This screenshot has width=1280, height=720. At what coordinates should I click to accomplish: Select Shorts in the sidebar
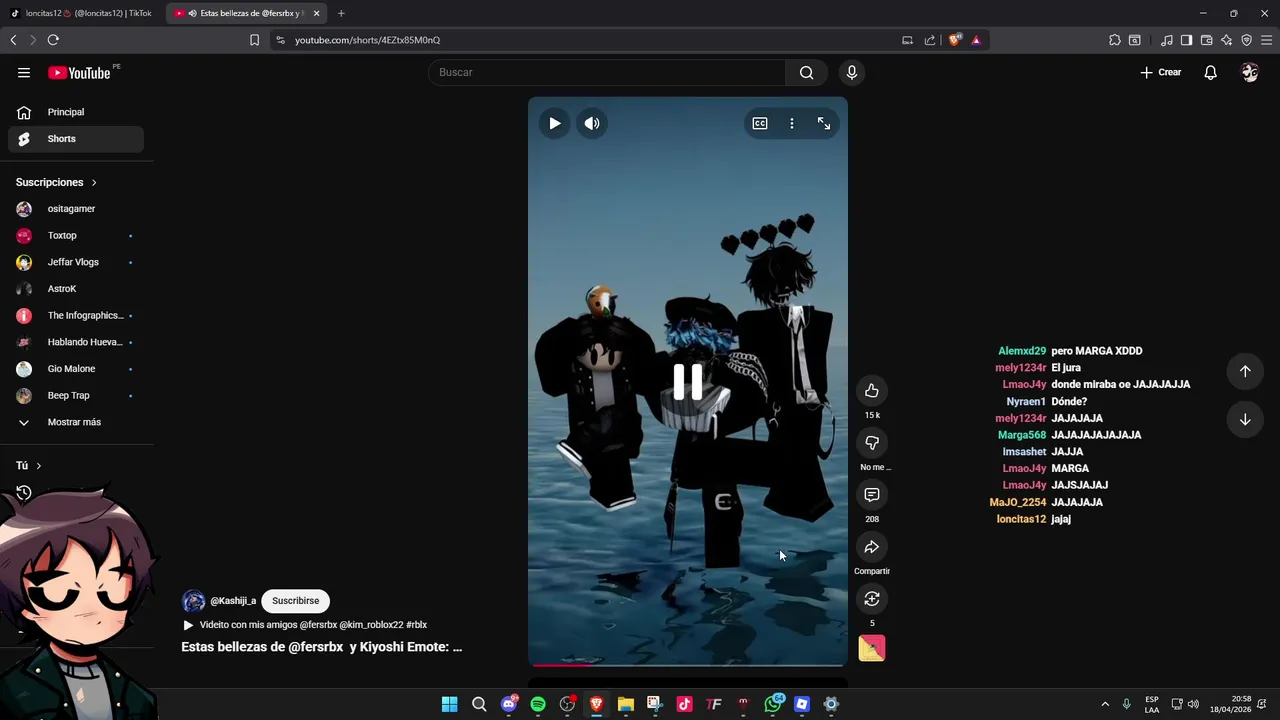(76, 139)
